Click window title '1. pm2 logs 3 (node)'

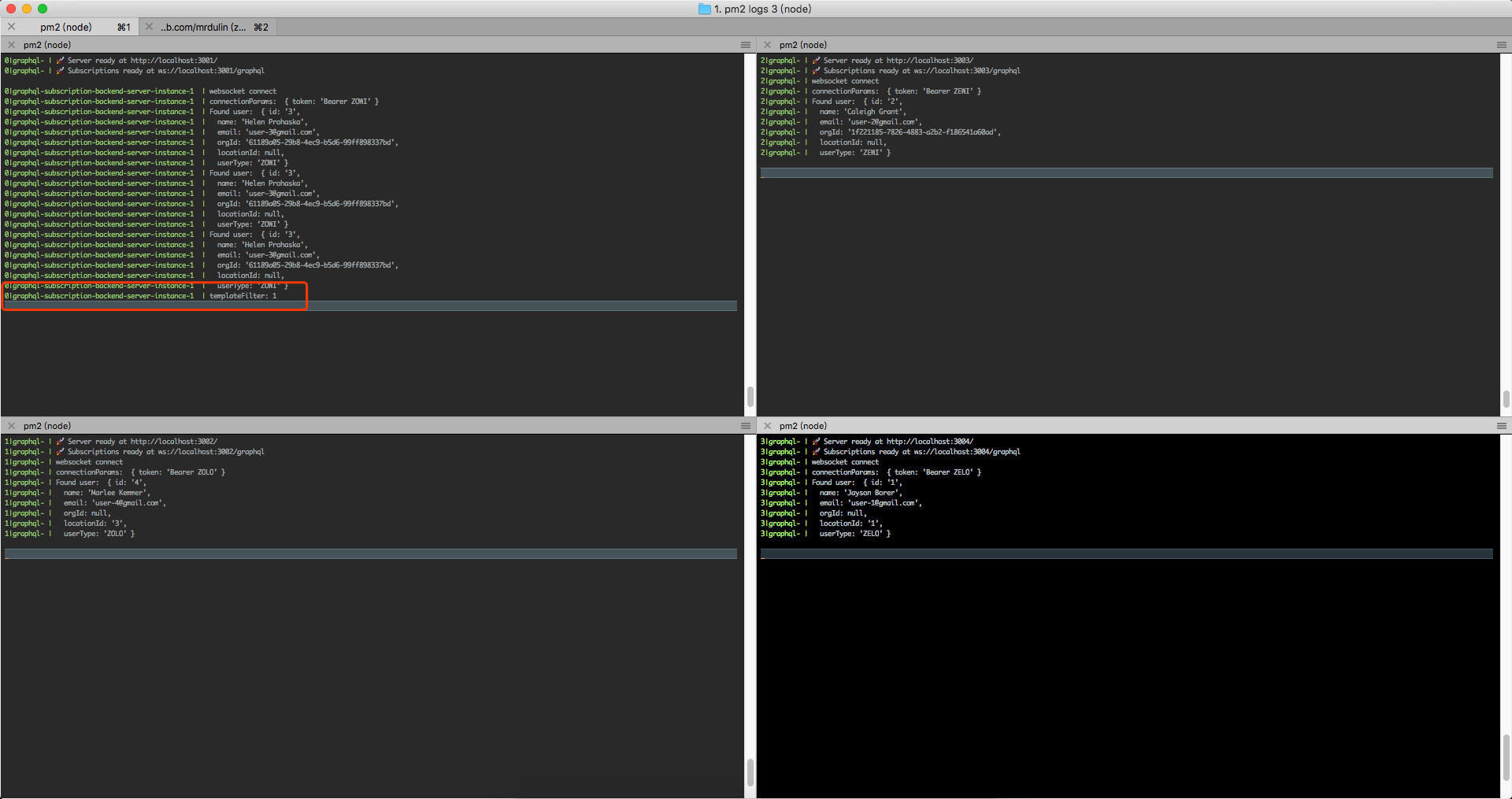762,9
